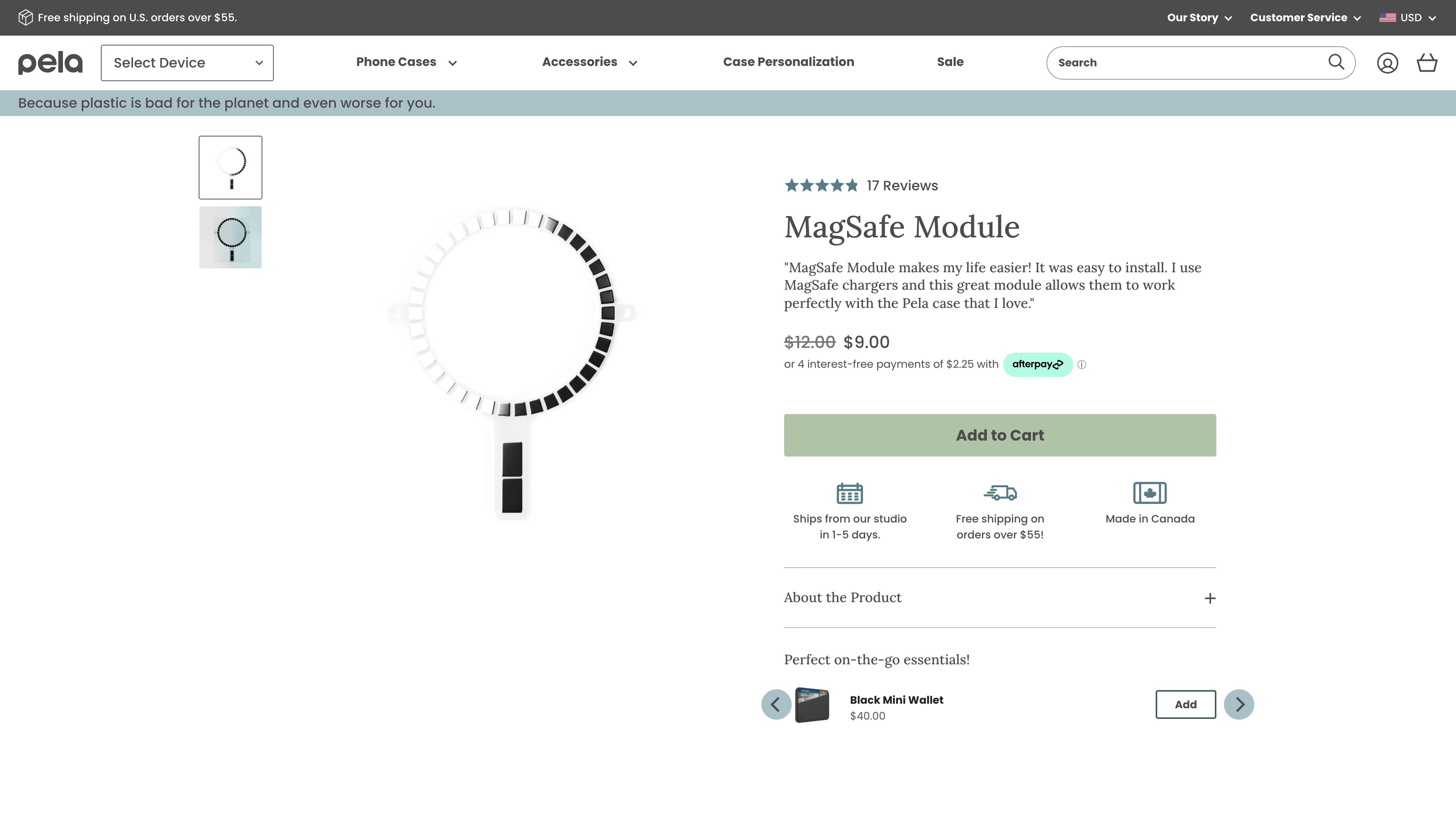Click into the Search field
Image resolution: width=1456 pixels, height=819 pixels.
(1187, 63)
